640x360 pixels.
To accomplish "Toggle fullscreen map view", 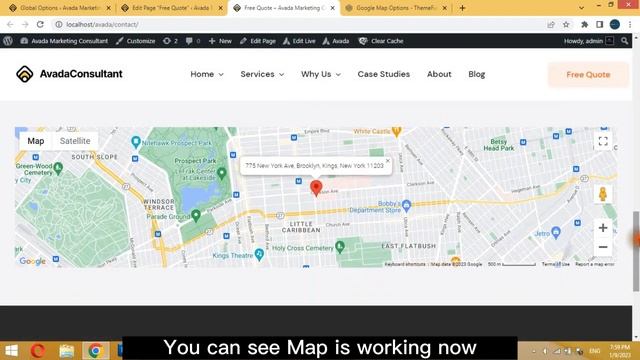I will [x=603, y=141].
